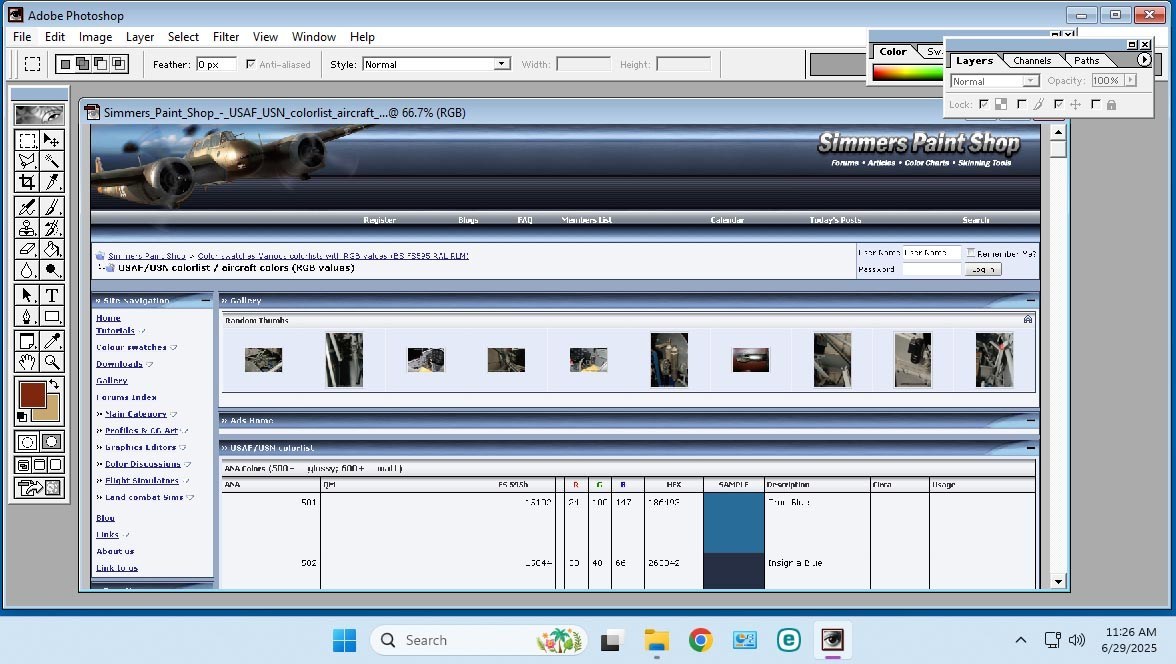Switch to the Paths tab

point(1087,61)
